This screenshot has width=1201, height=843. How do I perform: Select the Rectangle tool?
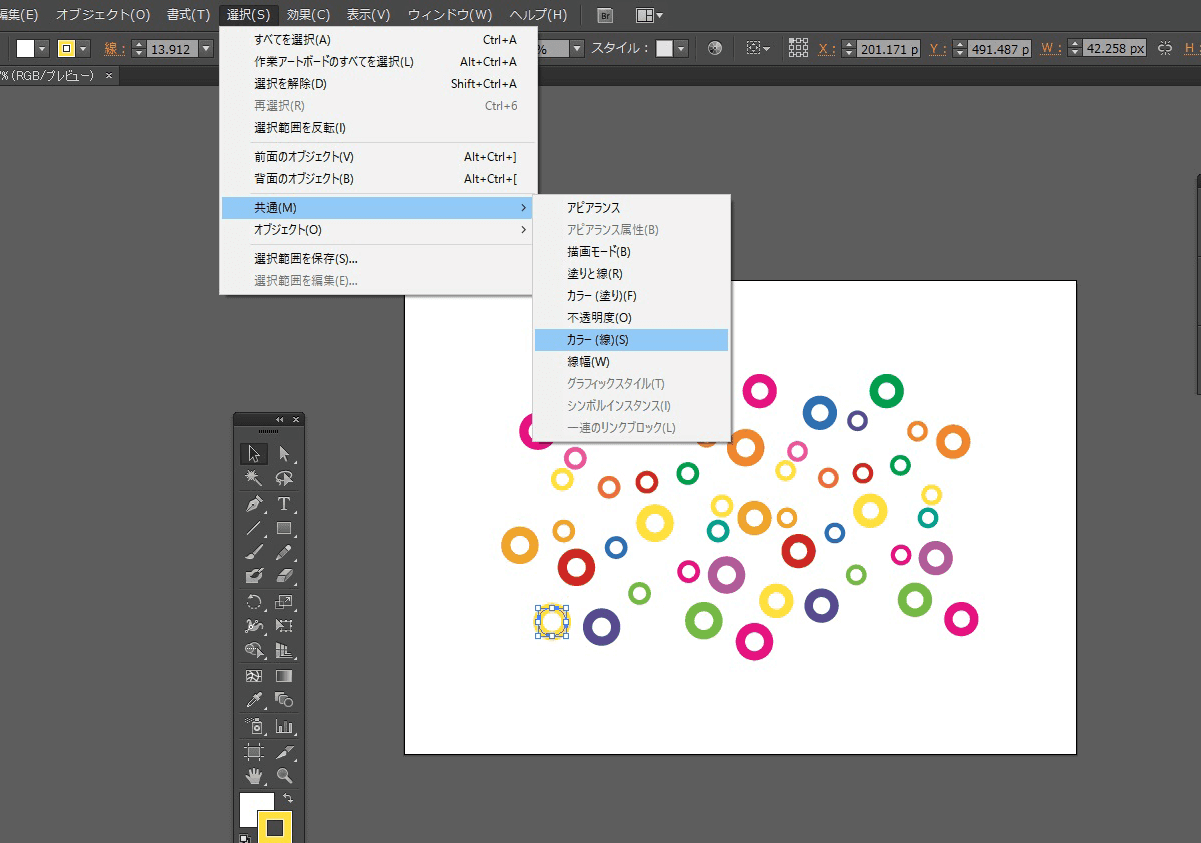(284, 528)
